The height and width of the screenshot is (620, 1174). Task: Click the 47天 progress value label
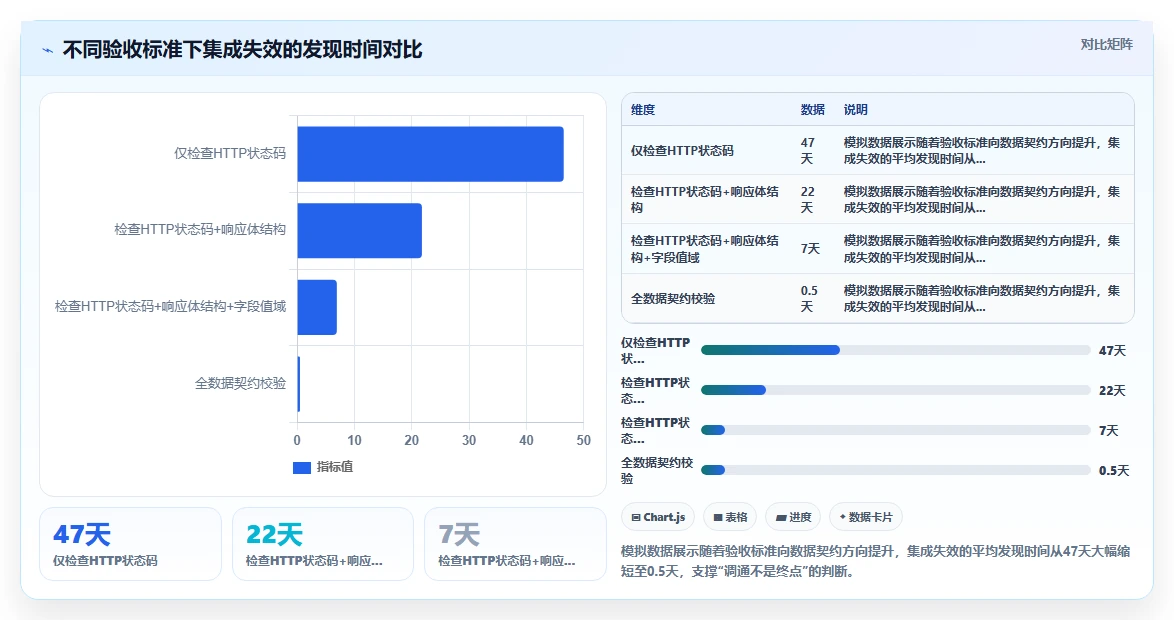tap(1112, 350)
